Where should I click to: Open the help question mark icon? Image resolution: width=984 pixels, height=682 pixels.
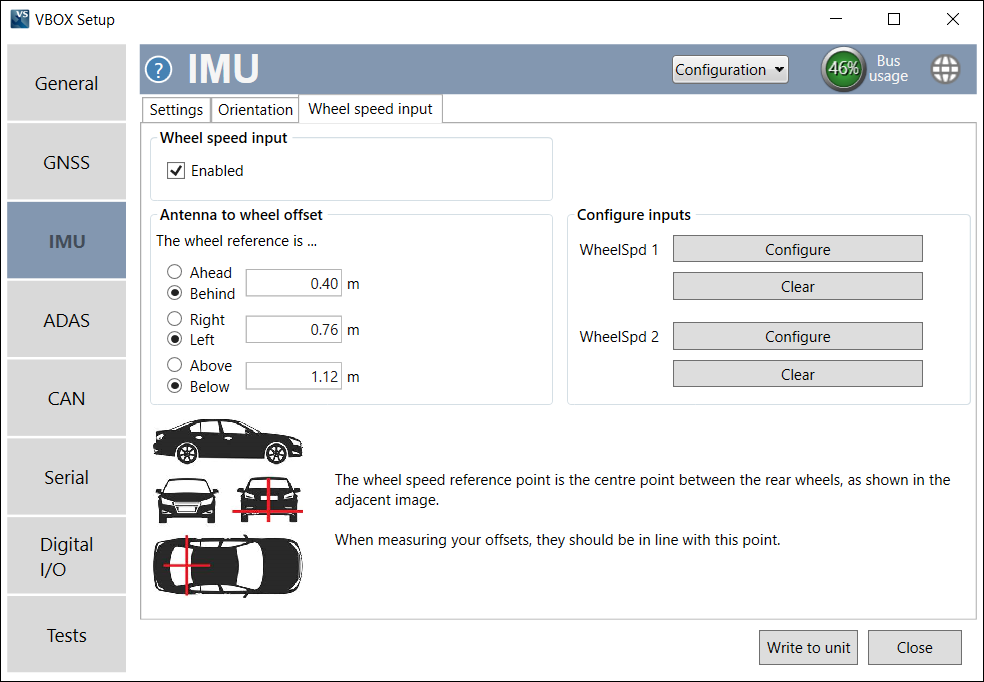tap(159, 70)
